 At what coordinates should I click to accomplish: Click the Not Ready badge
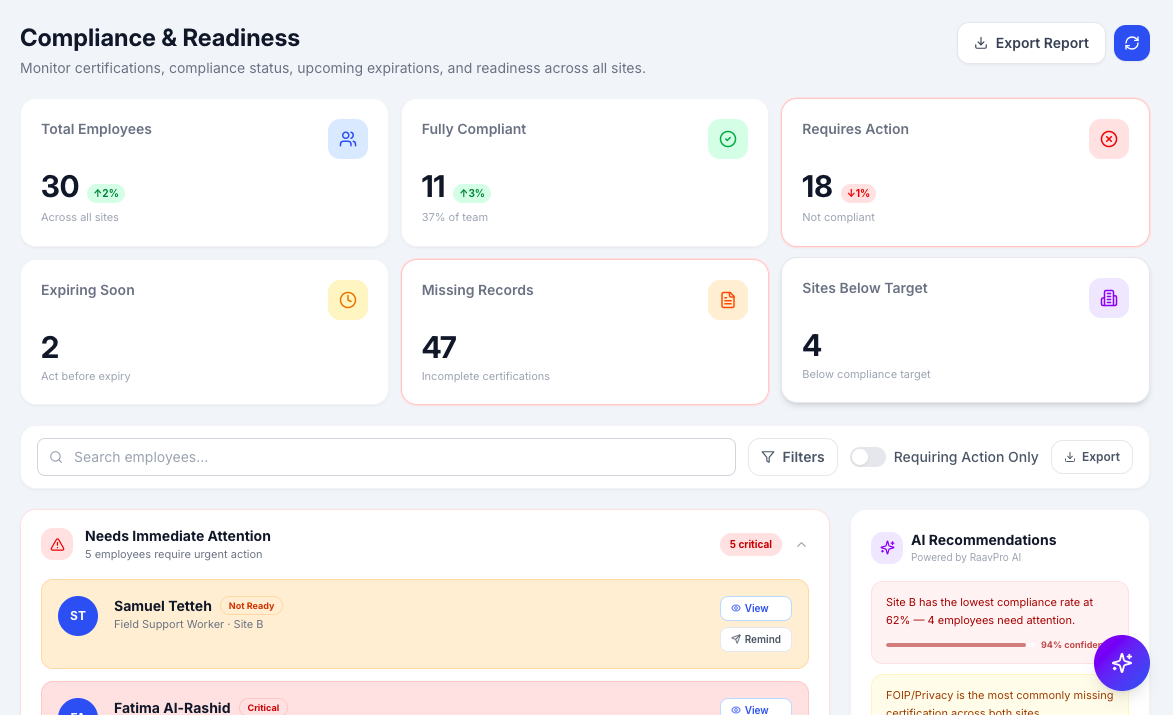tap(251, 606)
